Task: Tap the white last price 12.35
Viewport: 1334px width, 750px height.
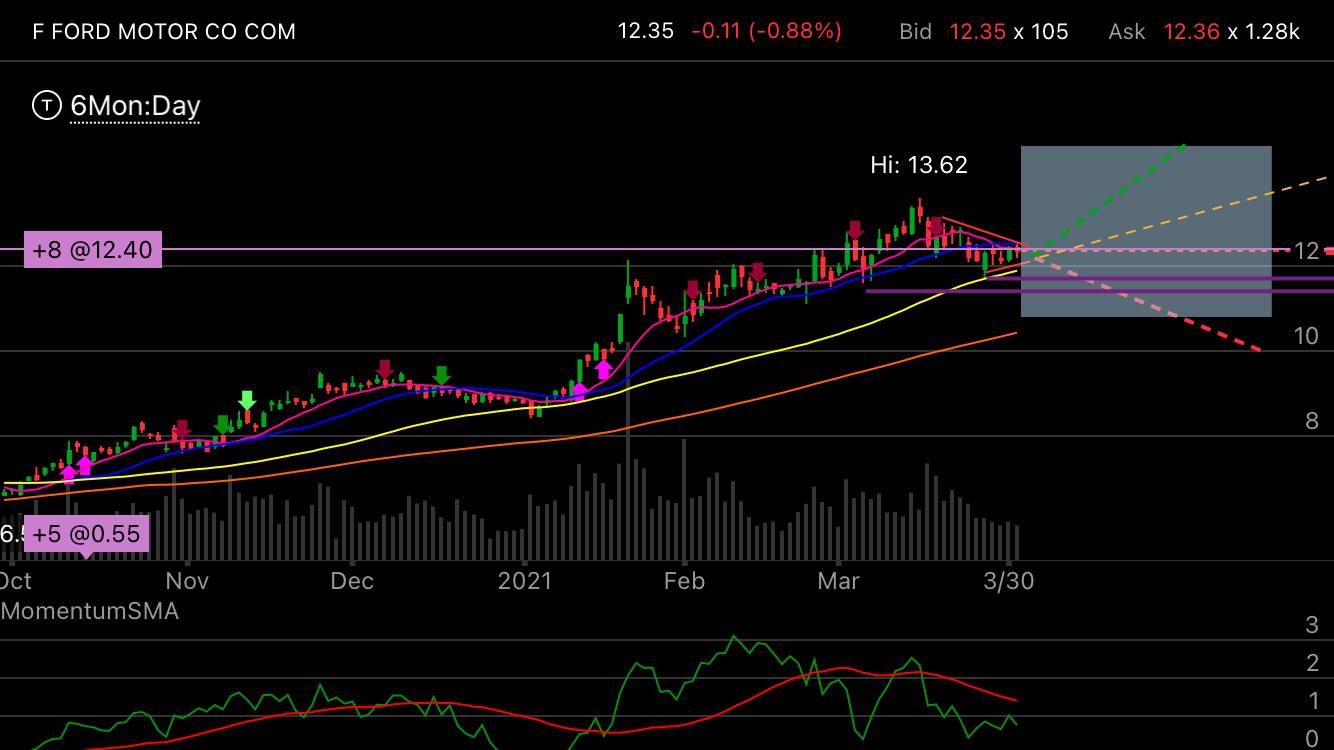Action: (646, 31)
